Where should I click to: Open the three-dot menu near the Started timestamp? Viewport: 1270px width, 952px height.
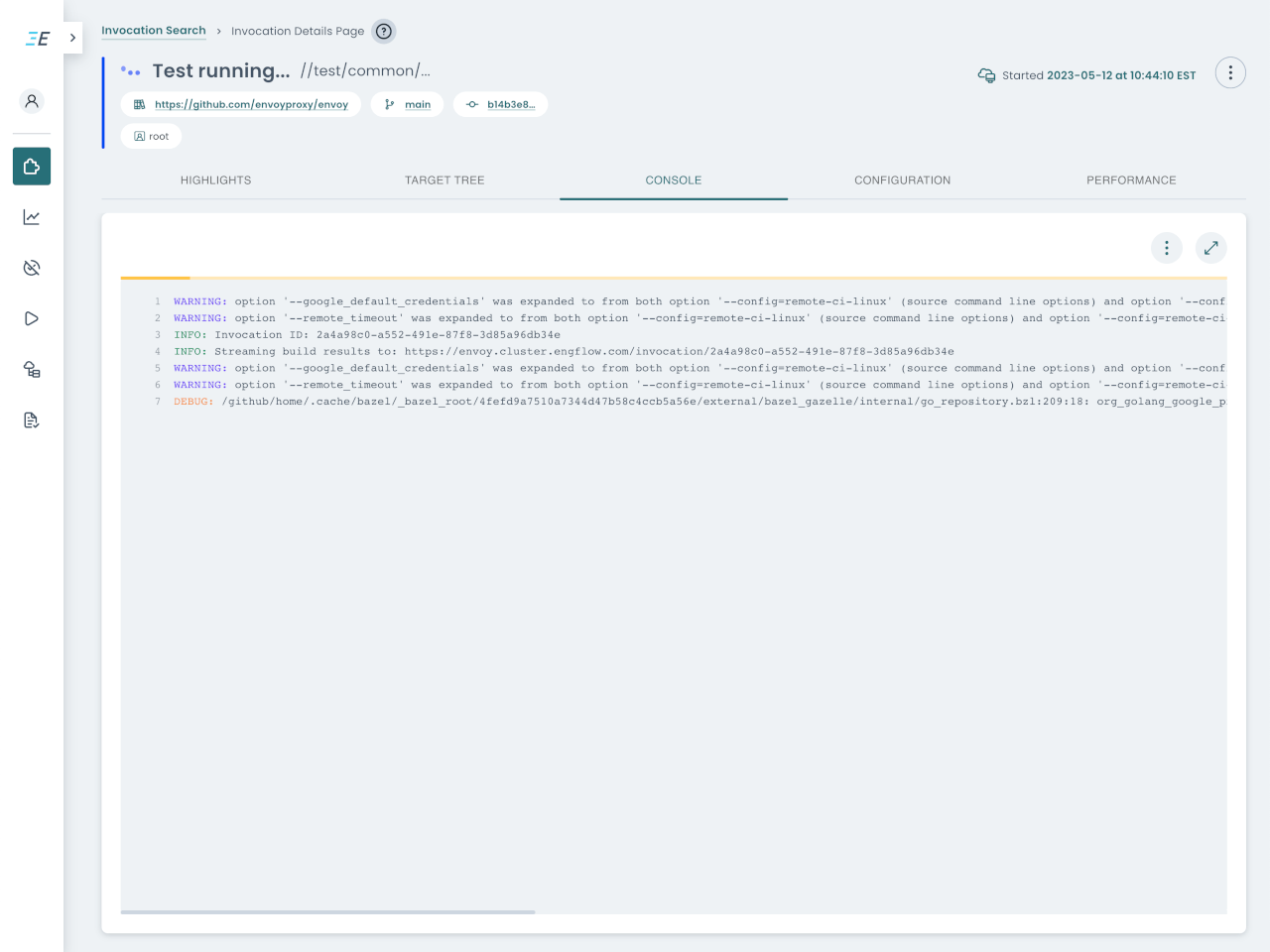click(1230, 72)
